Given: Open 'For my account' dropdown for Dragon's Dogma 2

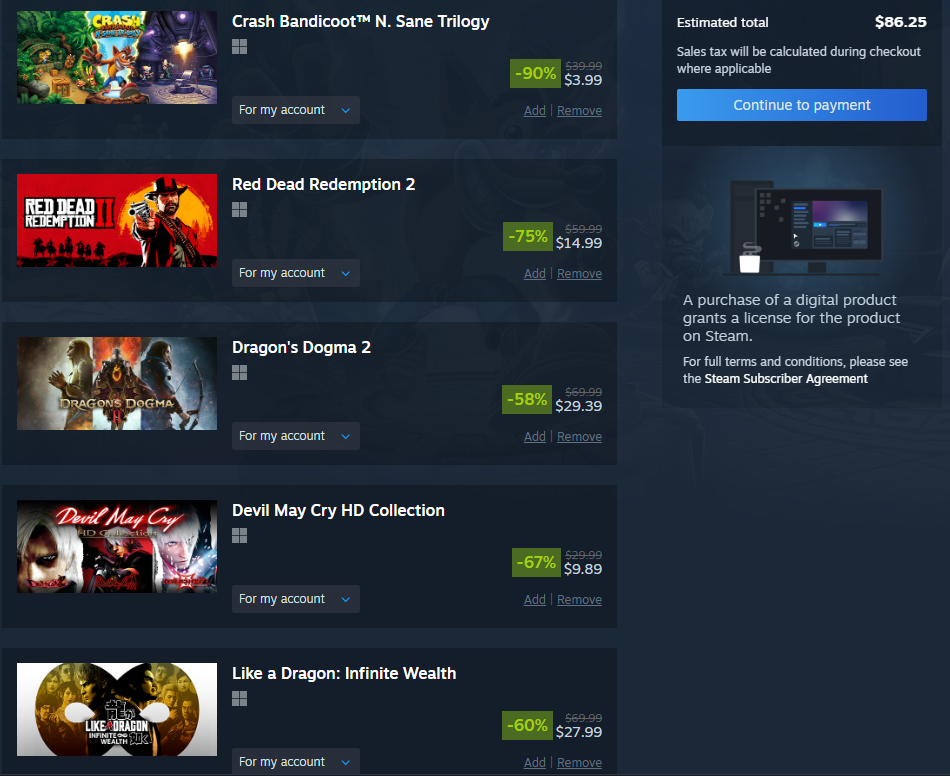Looking at the screenshot, I should click(x=296, y=436).
